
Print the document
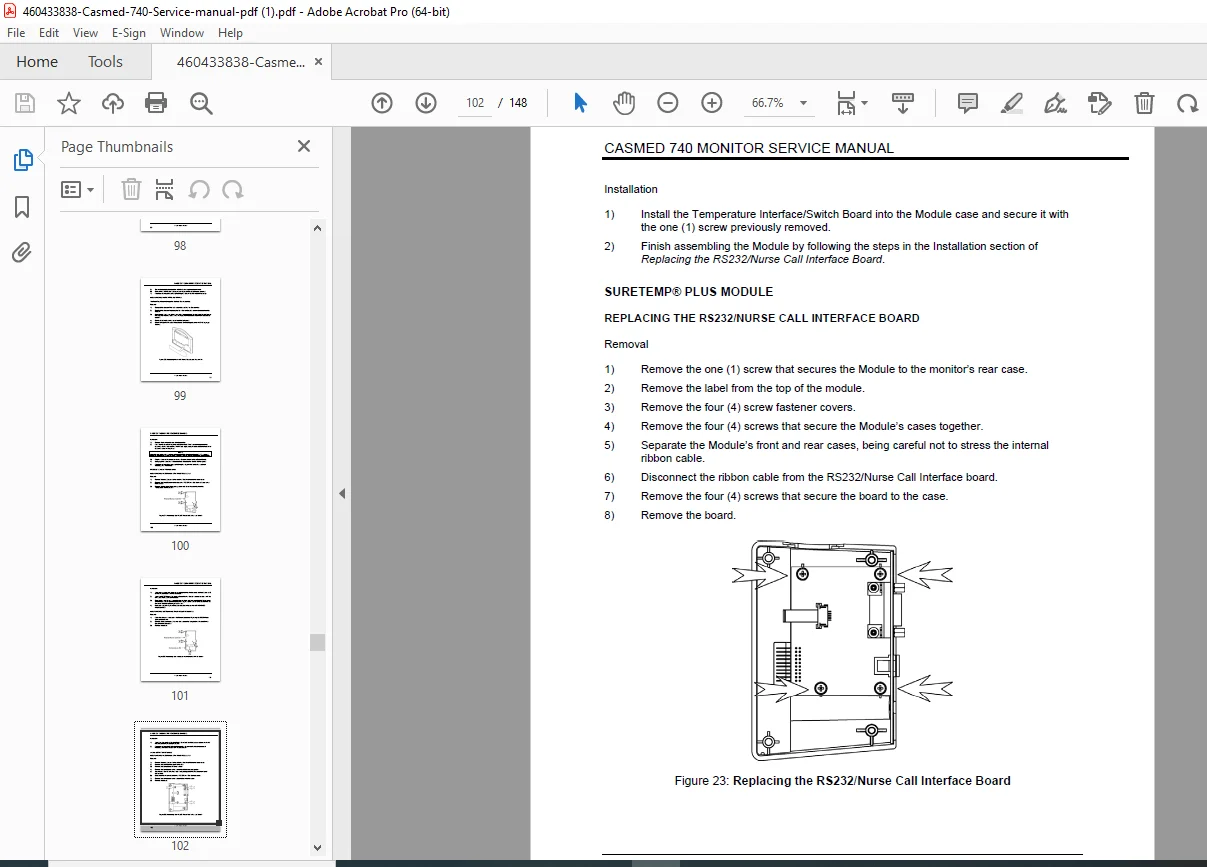156,103
